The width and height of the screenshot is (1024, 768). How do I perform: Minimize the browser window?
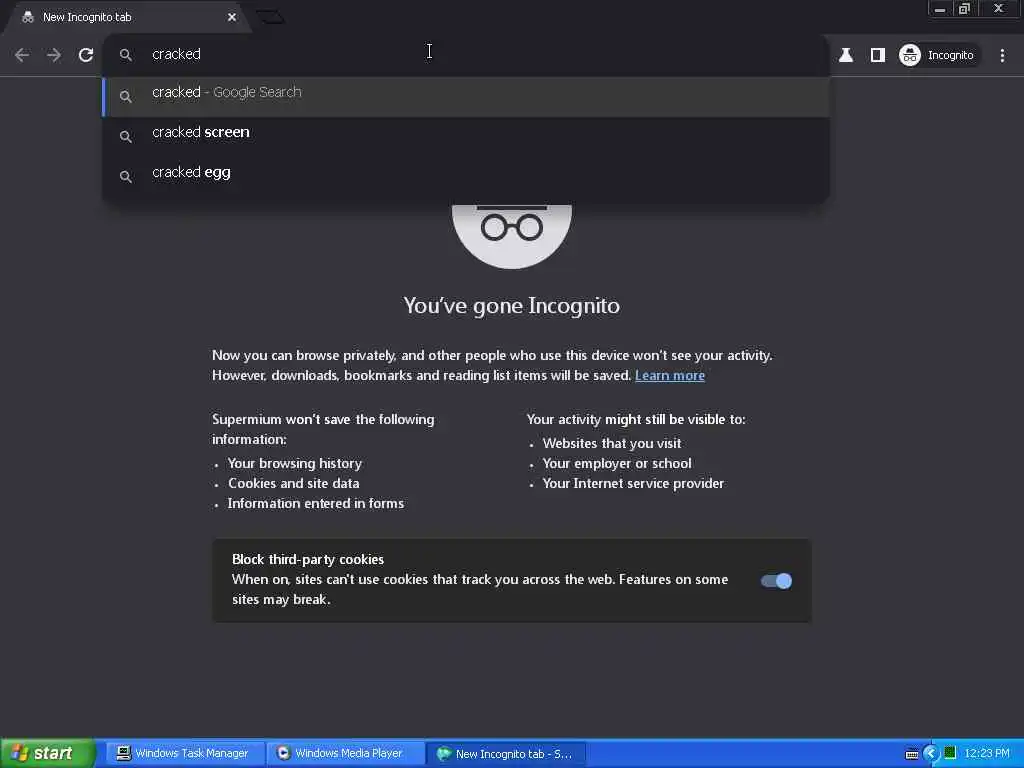pos(940,9)
